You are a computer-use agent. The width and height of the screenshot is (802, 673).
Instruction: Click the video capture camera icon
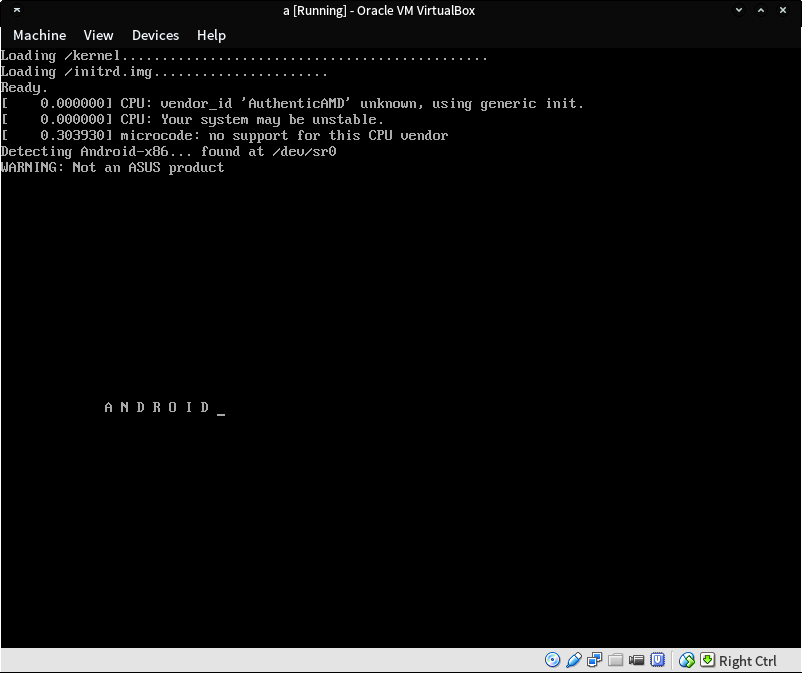(636, 660)
